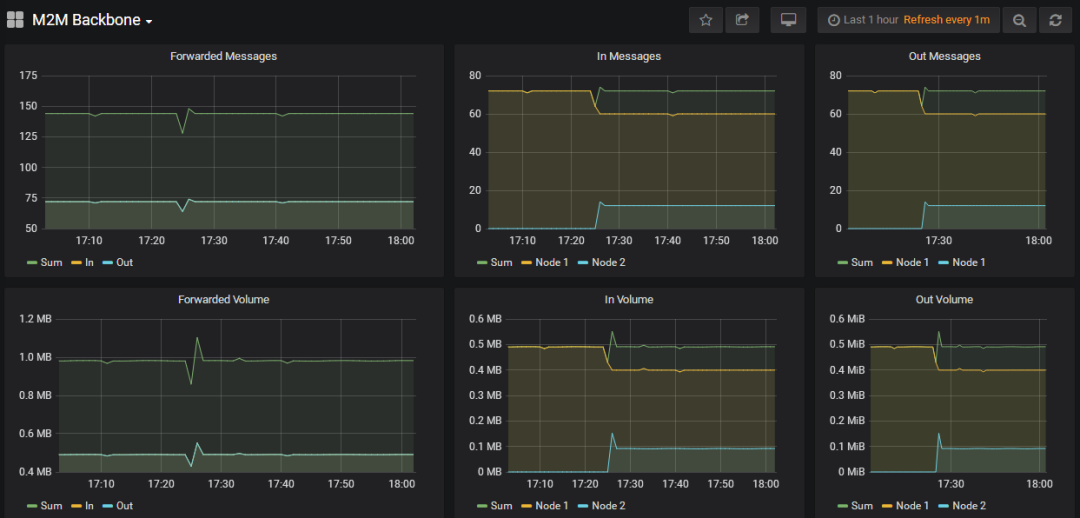
Task: Toggle Node 2 series in Out Volume legend
Action: point(962,506)
